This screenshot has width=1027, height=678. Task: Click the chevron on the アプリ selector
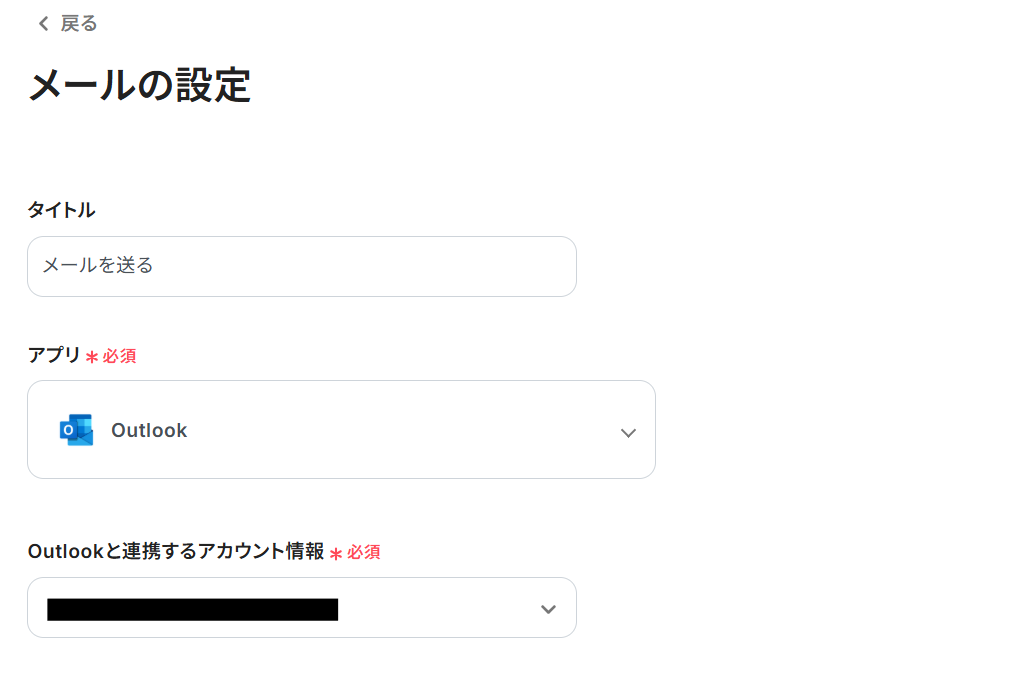click(x=628, y=433)
